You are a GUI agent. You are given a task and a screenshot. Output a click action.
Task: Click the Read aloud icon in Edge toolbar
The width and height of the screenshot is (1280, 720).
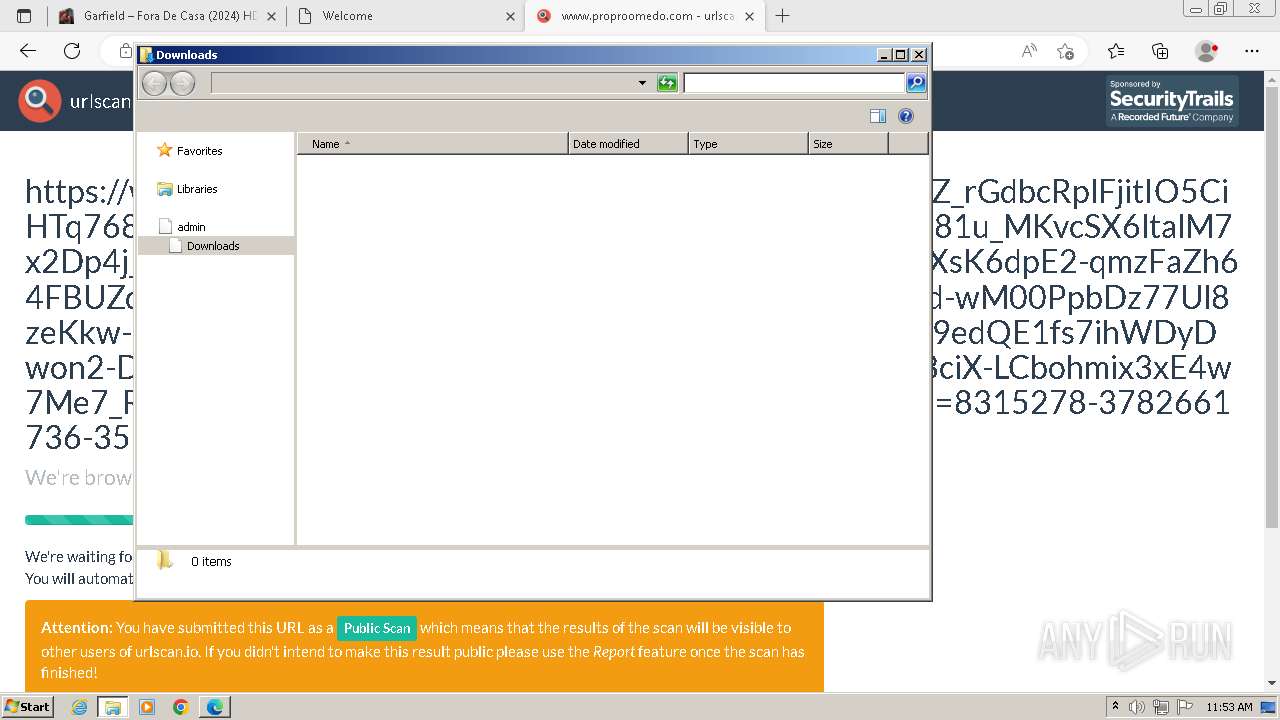1028,51
